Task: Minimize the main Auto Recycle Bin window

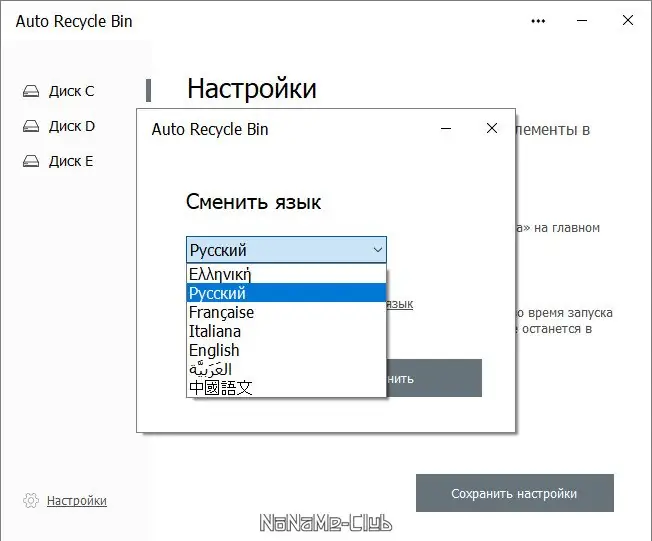Action: click(x=582, y=20)
